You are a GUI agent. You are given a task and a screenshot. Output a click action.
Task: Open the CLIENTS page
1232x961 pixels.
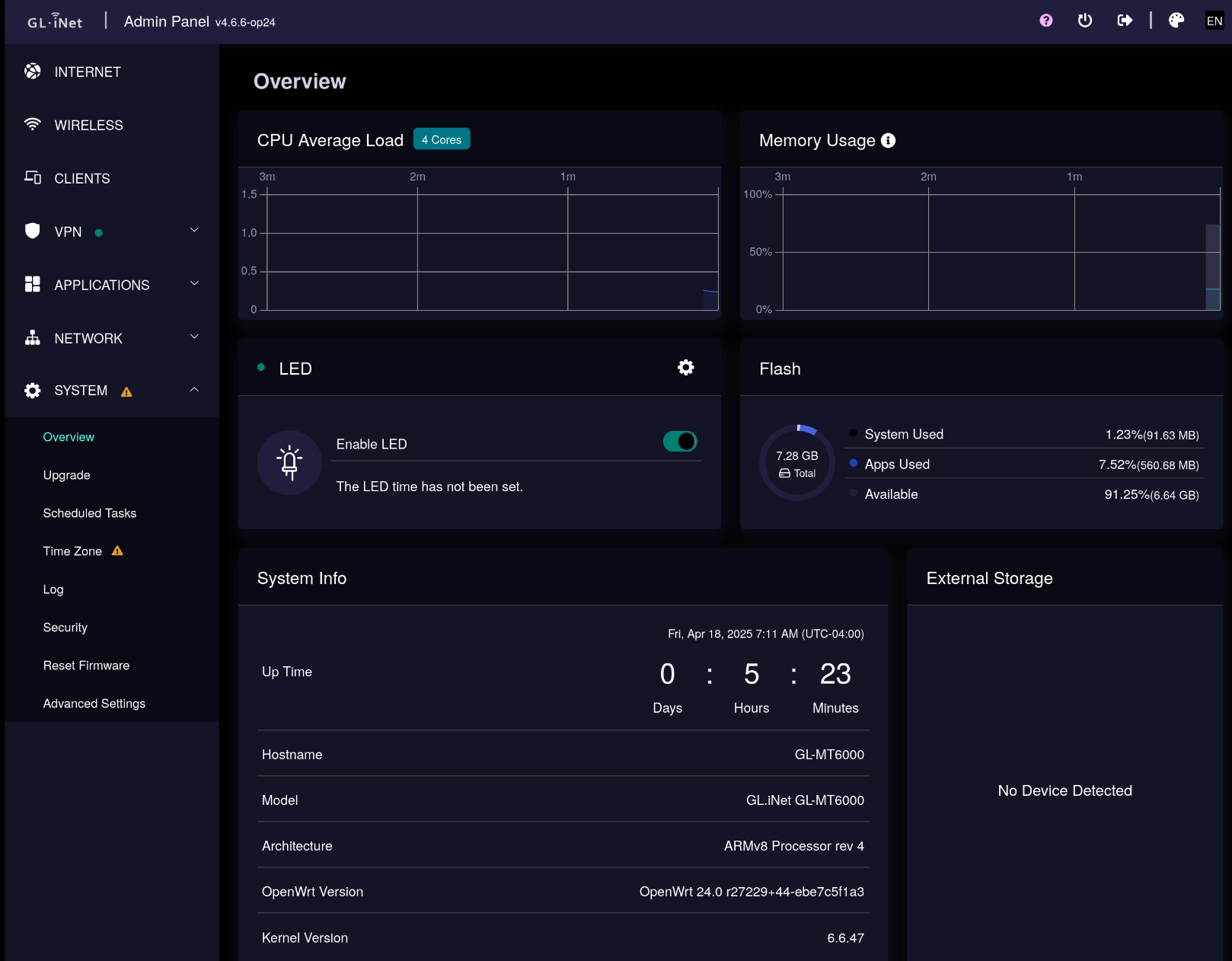(x=82, y=179)
